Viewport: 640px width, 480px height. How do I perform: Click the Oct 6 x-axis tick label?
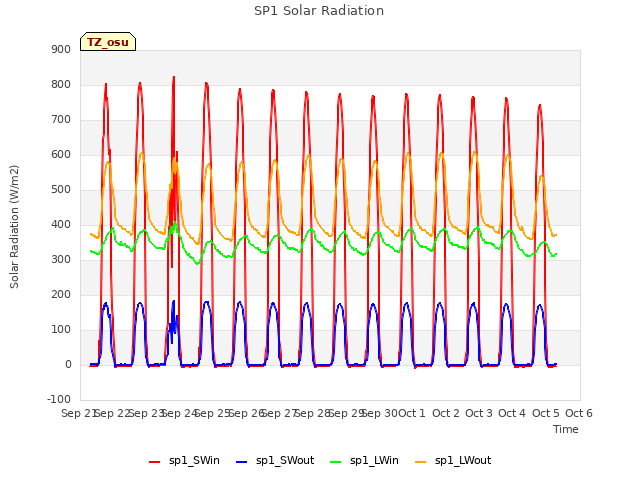pos(579,413)
